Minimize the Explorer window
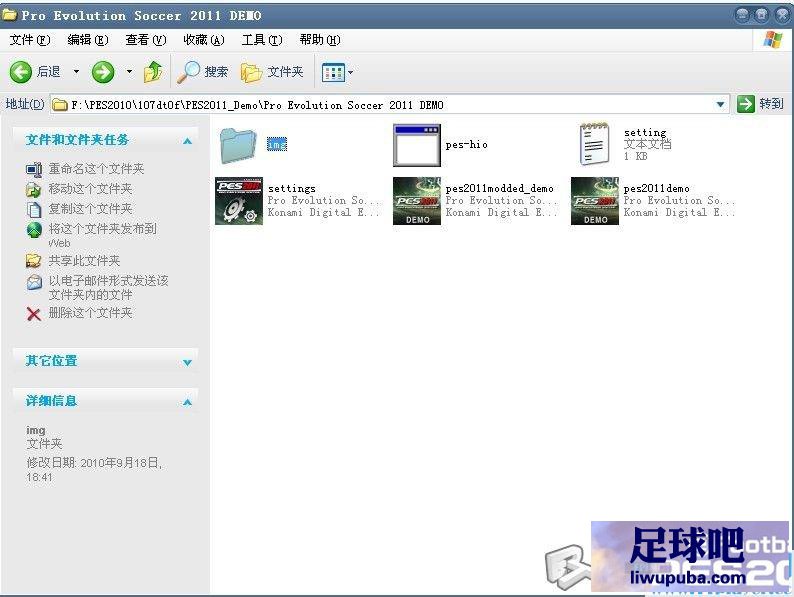This screenshot has height=597, width=794. tap(742, 15)
